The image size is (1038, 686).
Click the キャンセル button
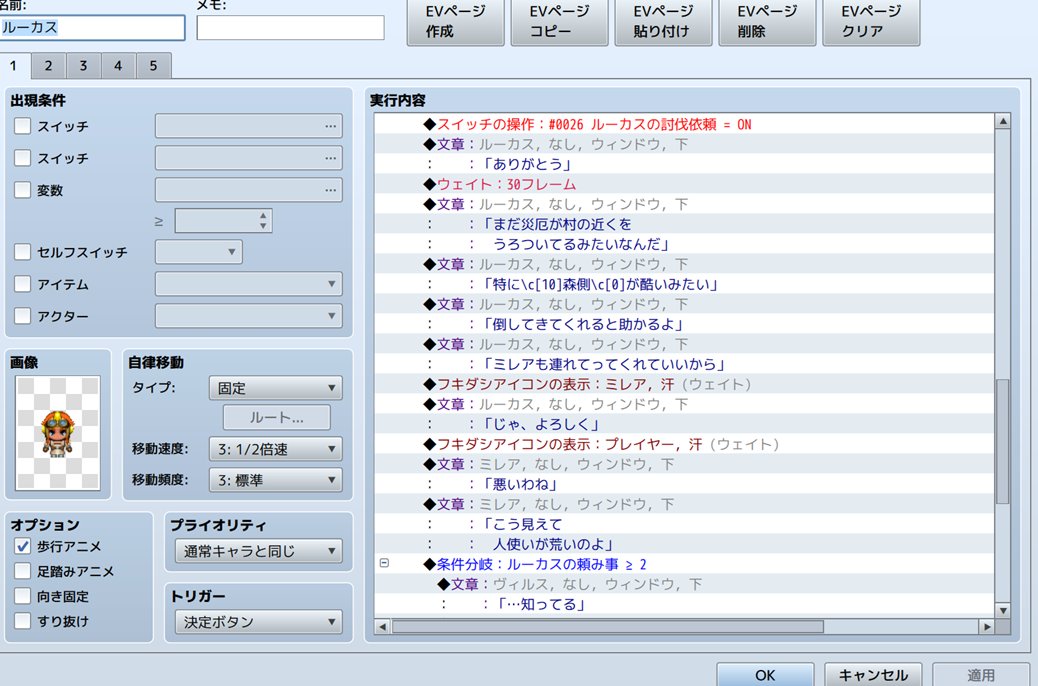click(x=873, y=674)
